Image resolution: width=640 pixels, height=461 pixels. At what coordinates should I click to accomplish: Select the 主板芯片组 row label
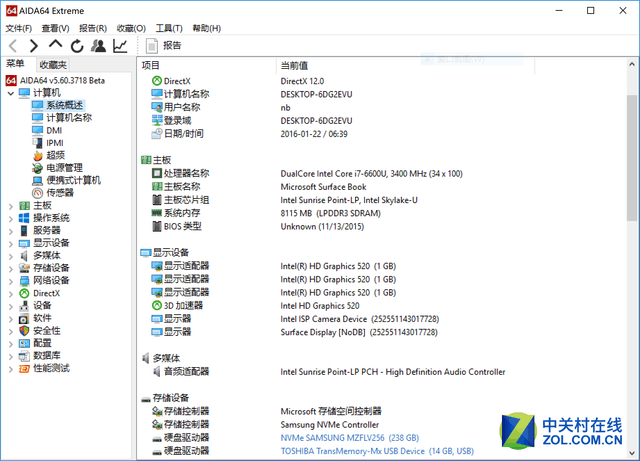[x=186, y=200]
